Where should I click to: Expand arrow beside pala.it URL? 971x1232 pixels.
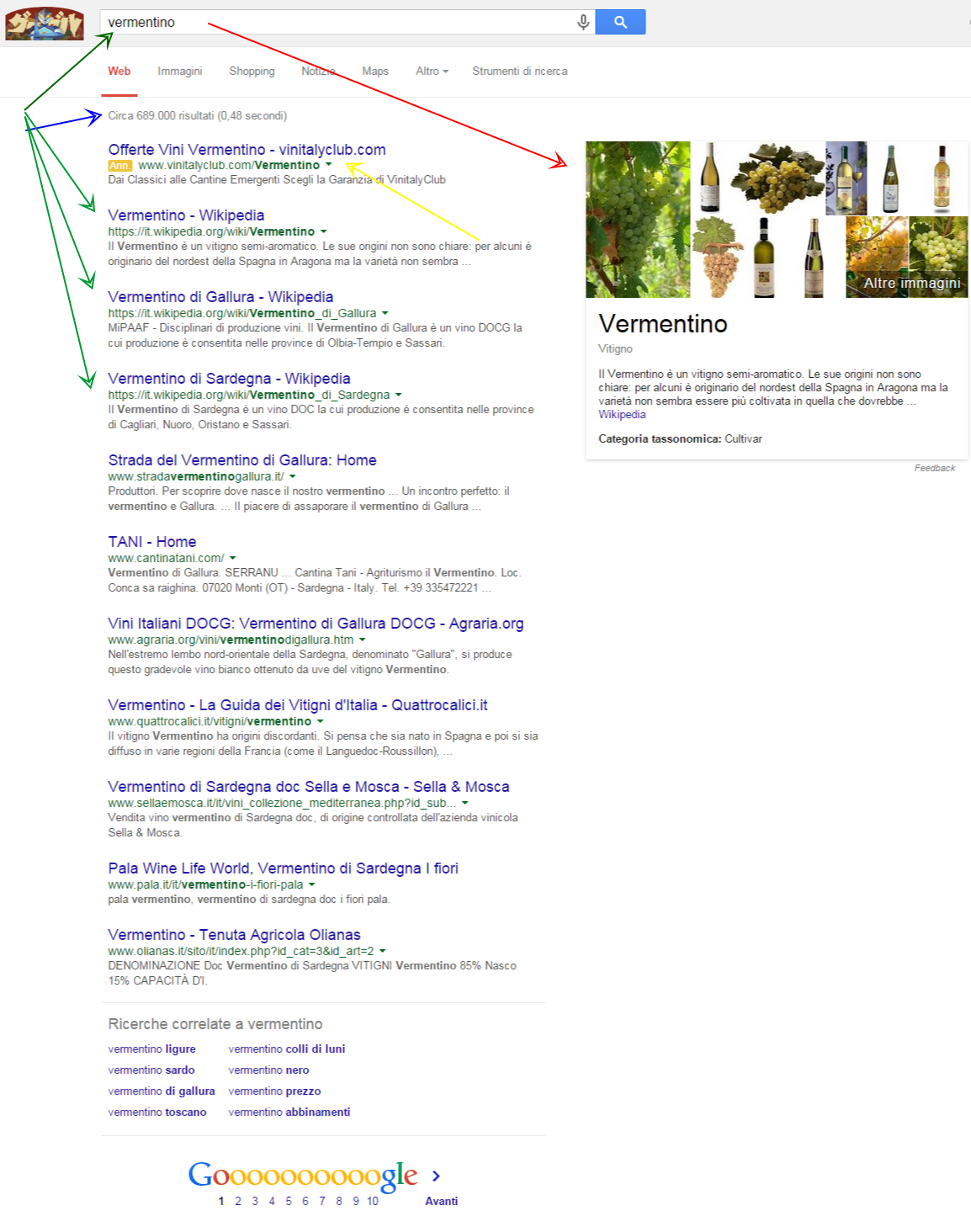pos(312,884)
